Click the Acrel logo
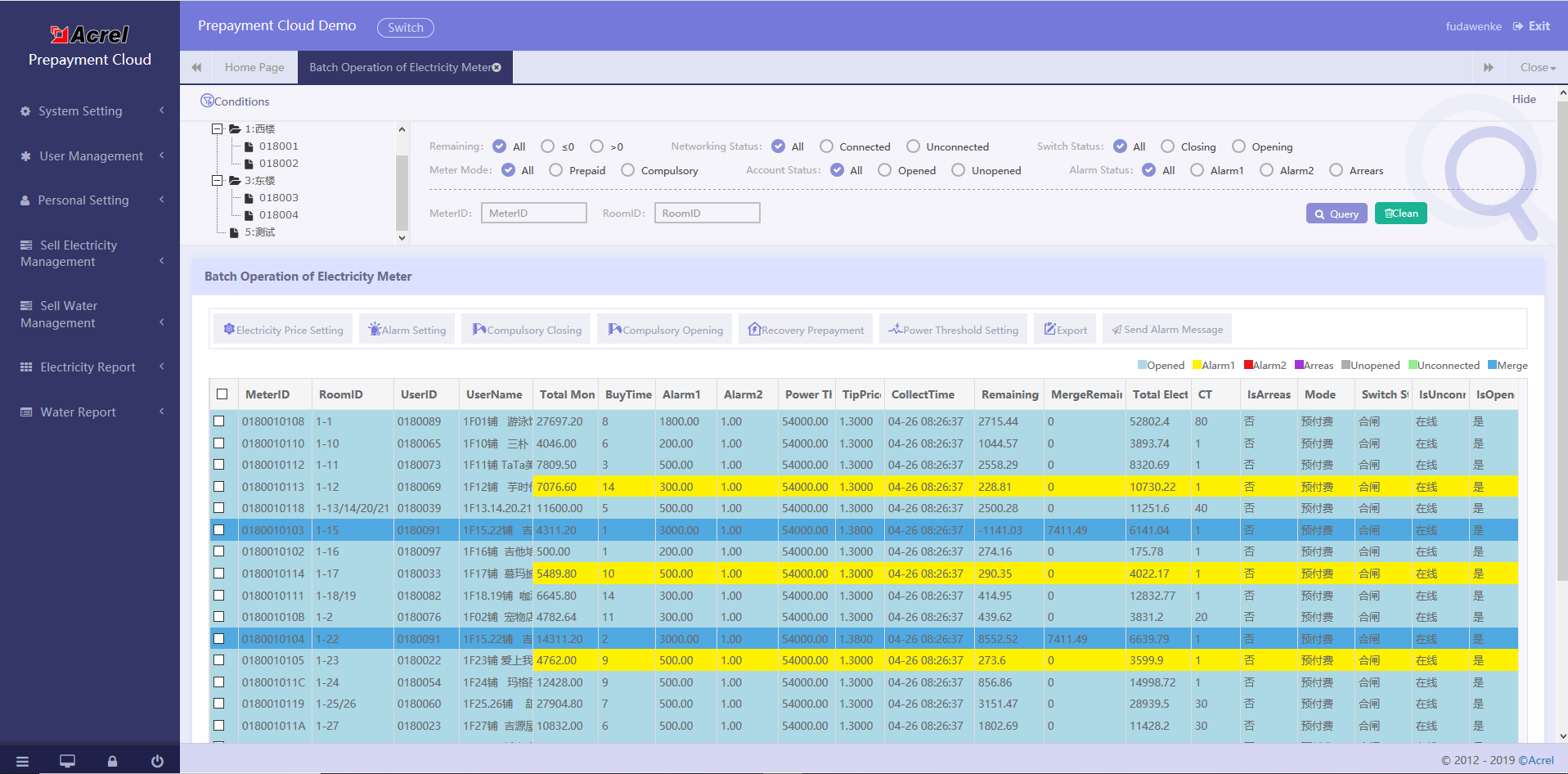Viewport: 1568px width, 774px height. pyautogui.click(x=90, y=34)
